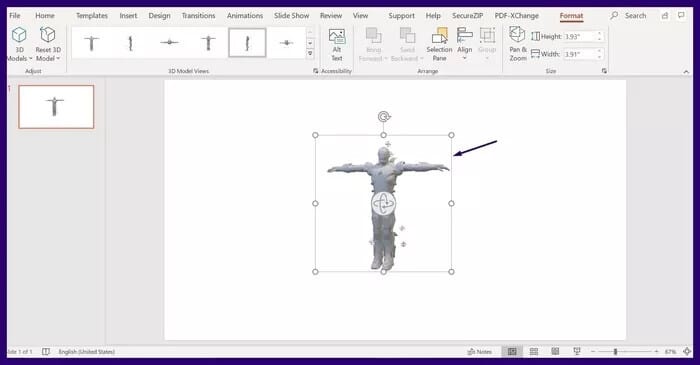Click the 67% zoom level
The width and height of the screenshot is (700, 365).
point(670,352)
